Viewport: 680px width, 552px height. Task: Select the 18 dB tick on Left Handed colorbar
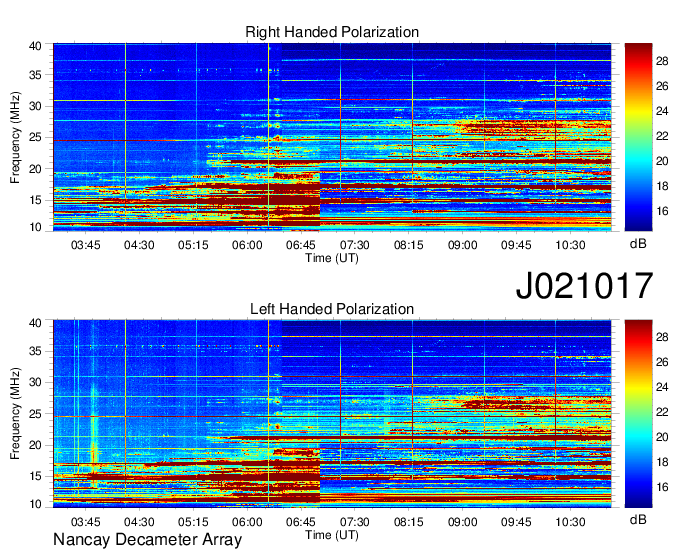point(662,462)
